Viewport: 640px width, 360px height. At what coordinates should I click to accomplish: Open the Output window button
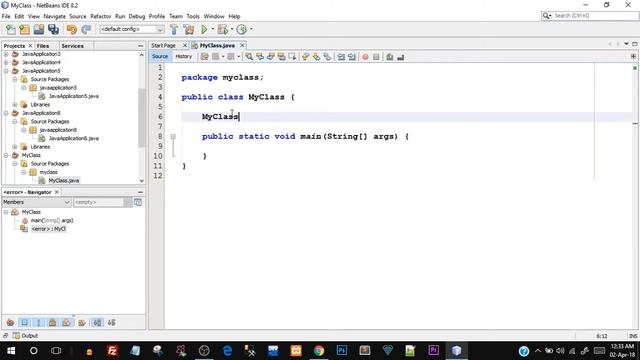click(x=25, y=336)
